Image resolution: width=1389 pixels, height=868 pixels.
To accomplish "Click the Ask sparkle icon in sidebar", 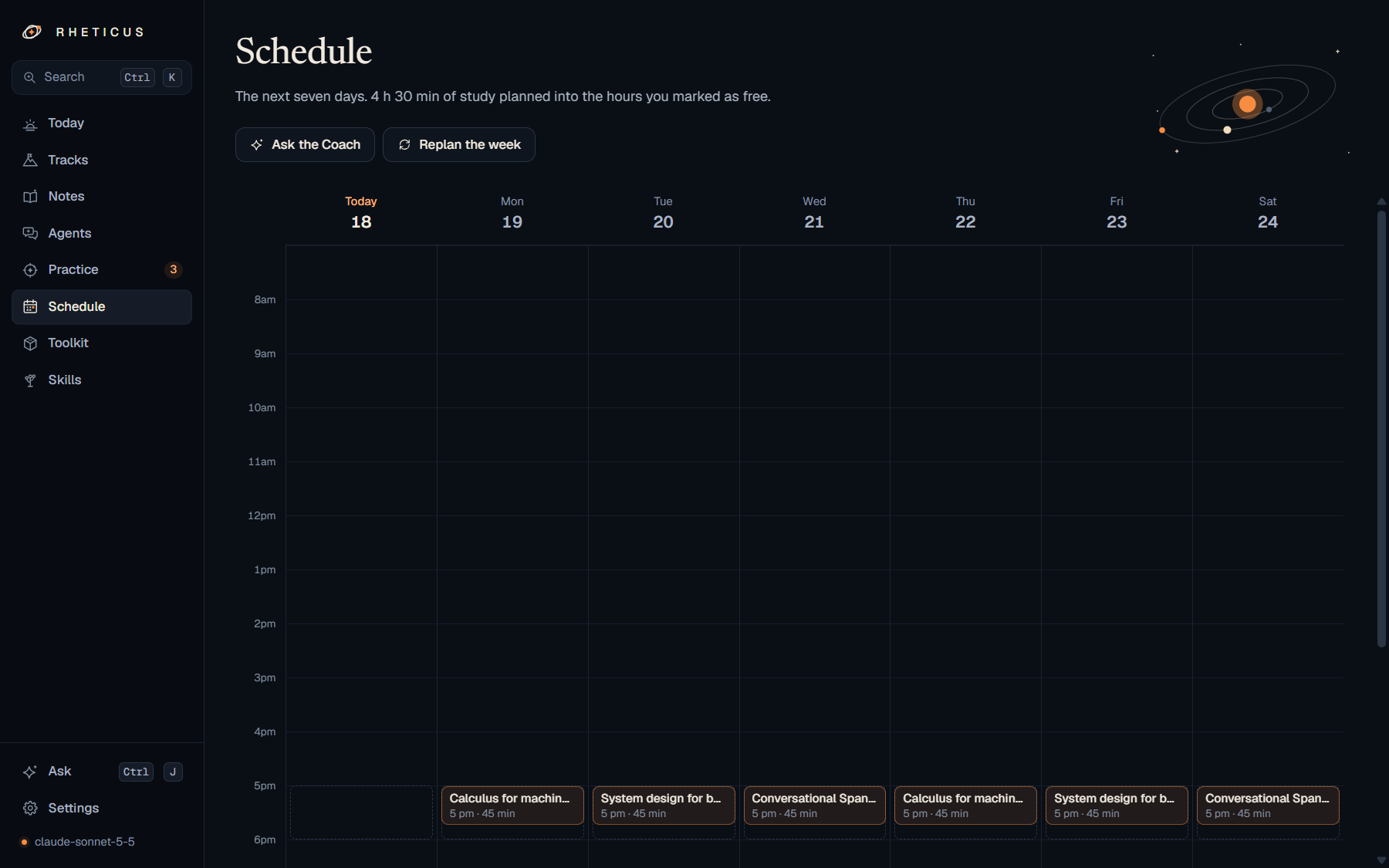I will click(30, 772).
